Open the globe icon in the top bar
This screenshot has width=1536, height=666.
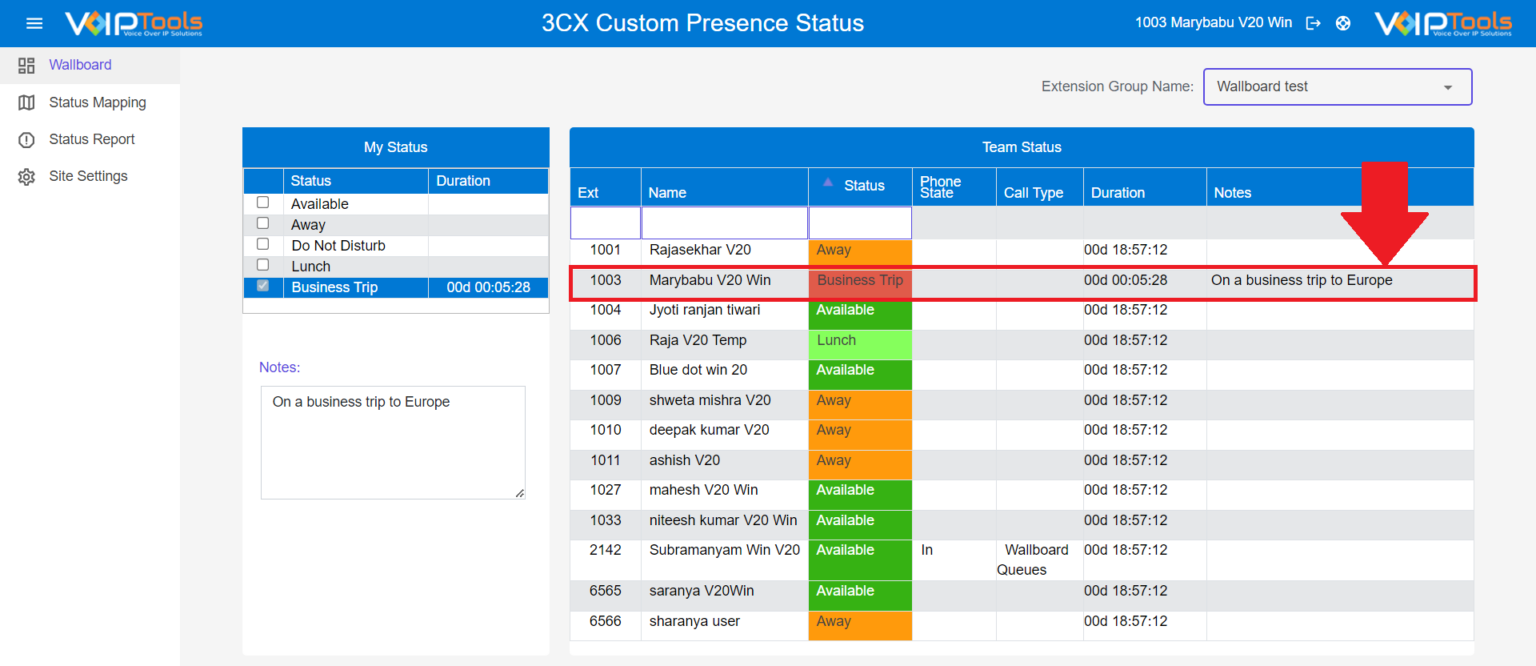click(x=1343, y=22)
